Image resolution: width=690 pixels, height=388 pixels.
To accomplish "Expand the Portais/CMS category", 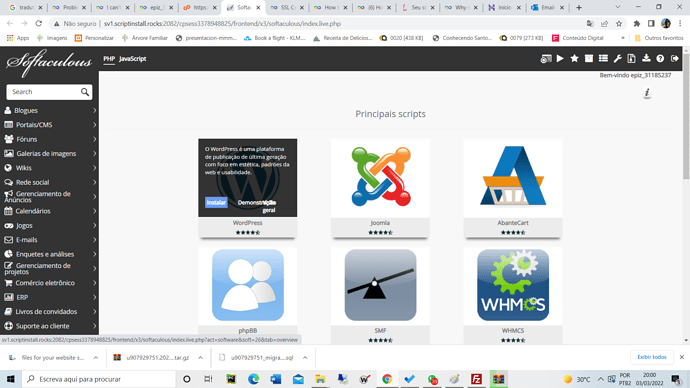I will point(49,125).
